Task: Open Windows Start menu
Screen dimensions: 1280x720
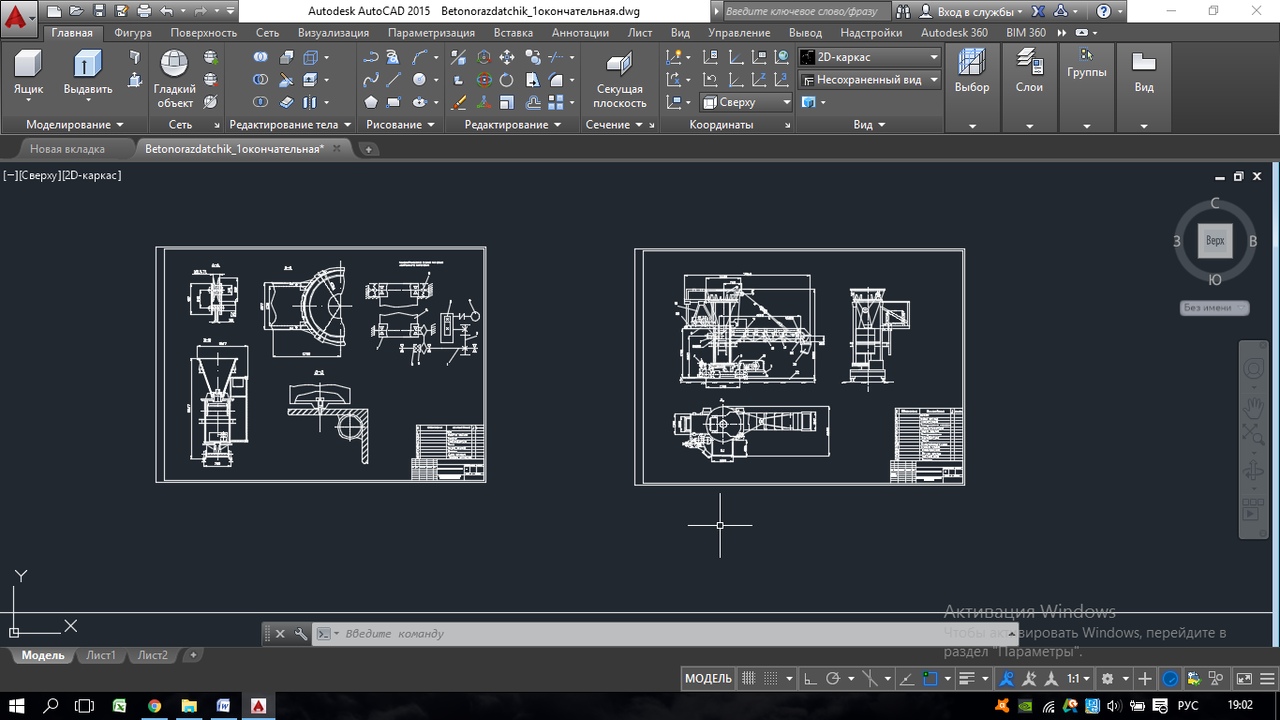Action: [x=18, y=705]
